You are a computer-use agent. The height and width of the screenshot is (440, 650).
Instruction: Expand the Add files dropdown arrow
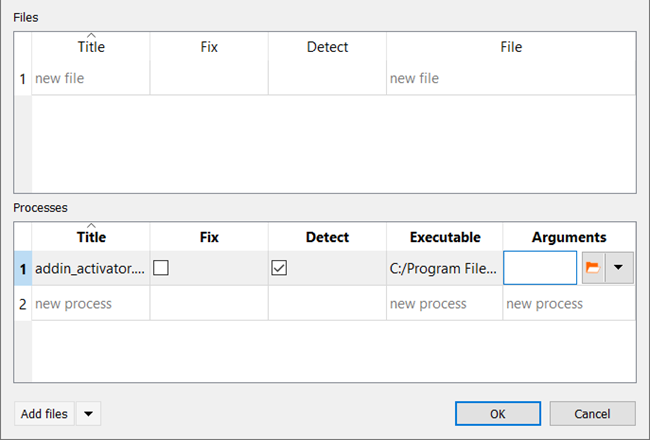88,413
